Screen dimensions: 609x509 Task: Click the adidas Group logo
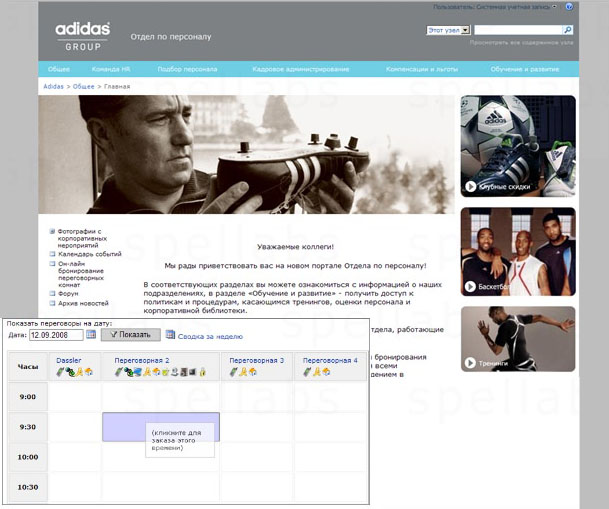(x=83, y=36)
